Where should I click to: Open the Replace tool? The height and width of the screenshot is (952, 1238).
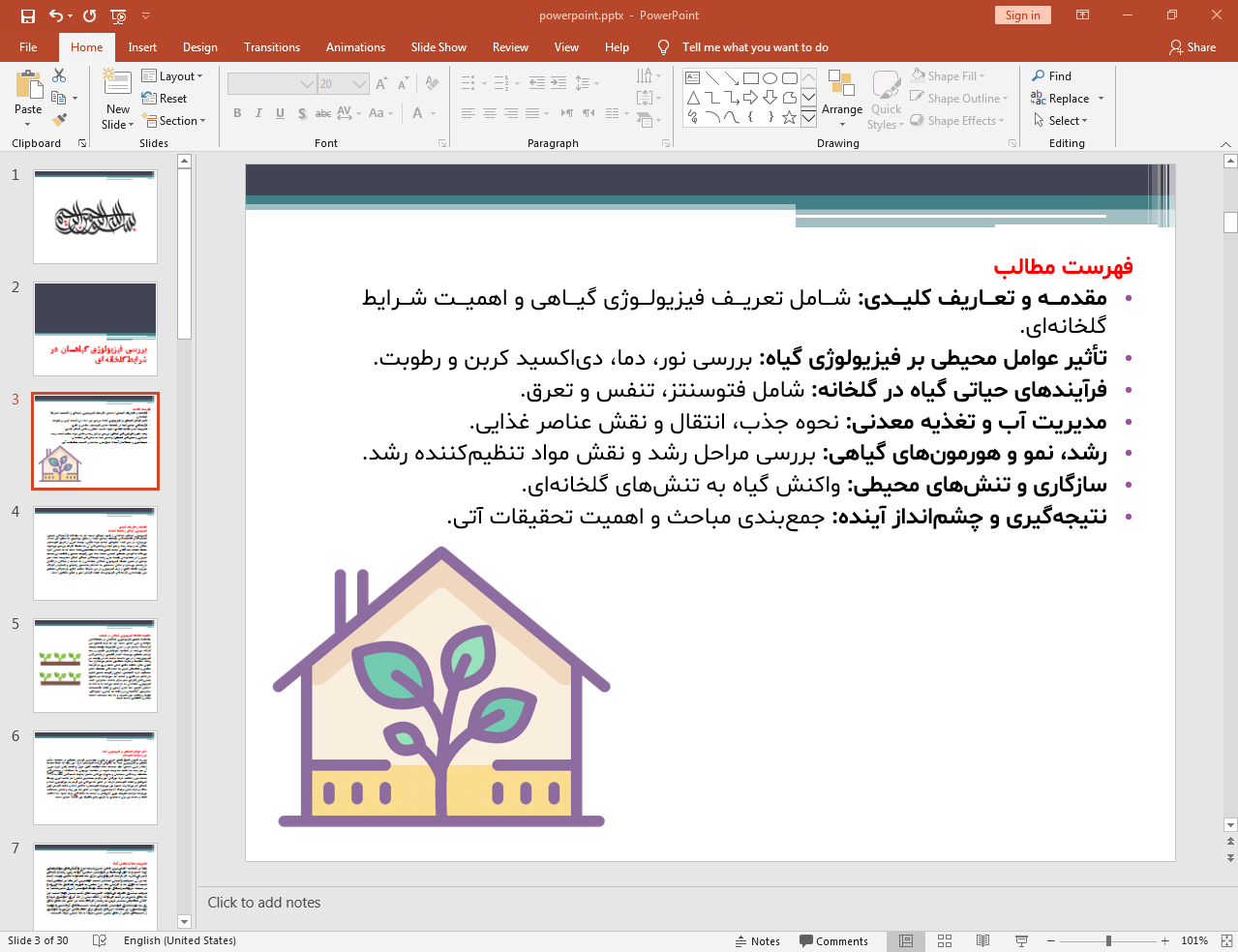tap(1063, 98)
